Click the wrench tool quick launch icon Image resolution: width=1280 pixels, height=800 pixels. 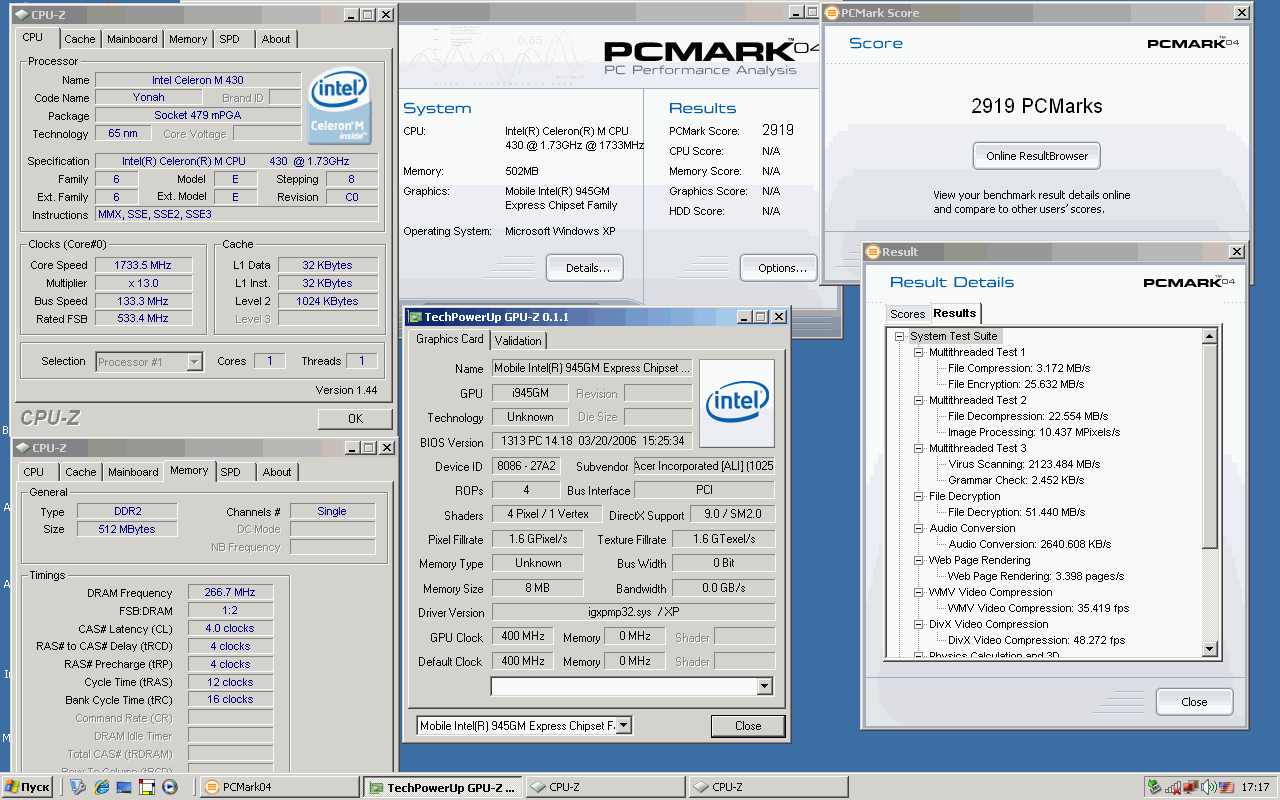[79, 787]
